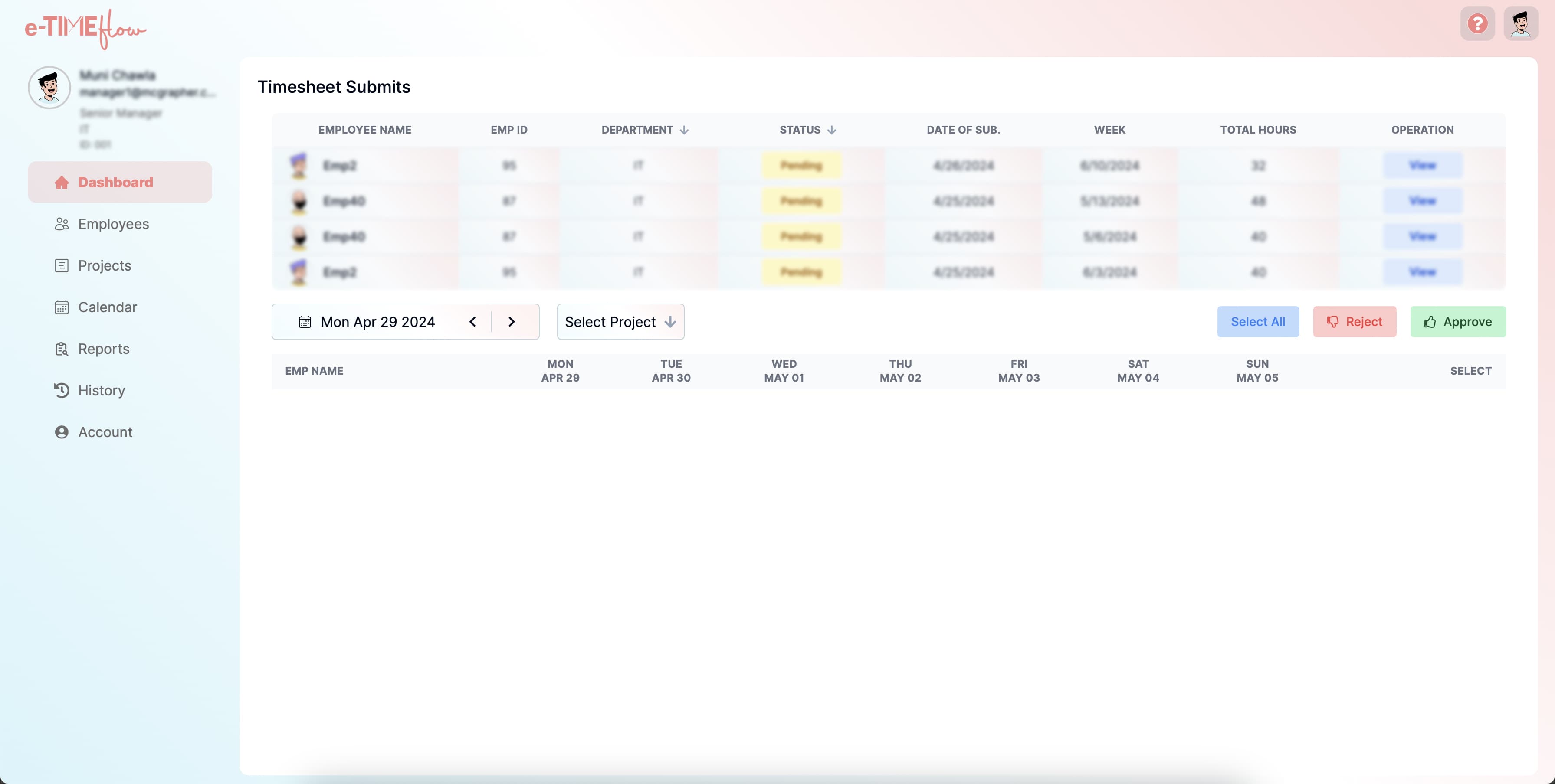The height and width of the screenshot is (784, 1555).
Task: Click the DATE OF SUB. column header
Action: point(963,130)
